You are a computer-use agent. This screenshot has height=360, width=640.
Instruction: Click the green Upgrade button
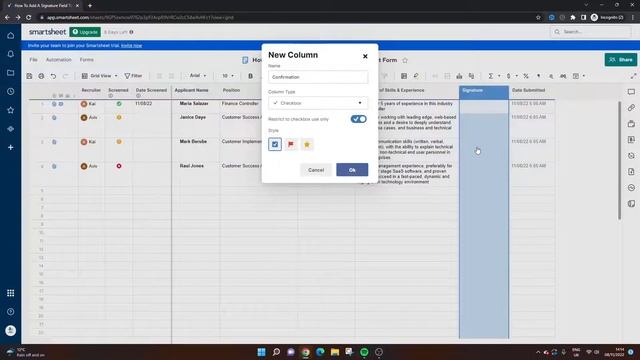pyautogui.click(x=85, y=32)
